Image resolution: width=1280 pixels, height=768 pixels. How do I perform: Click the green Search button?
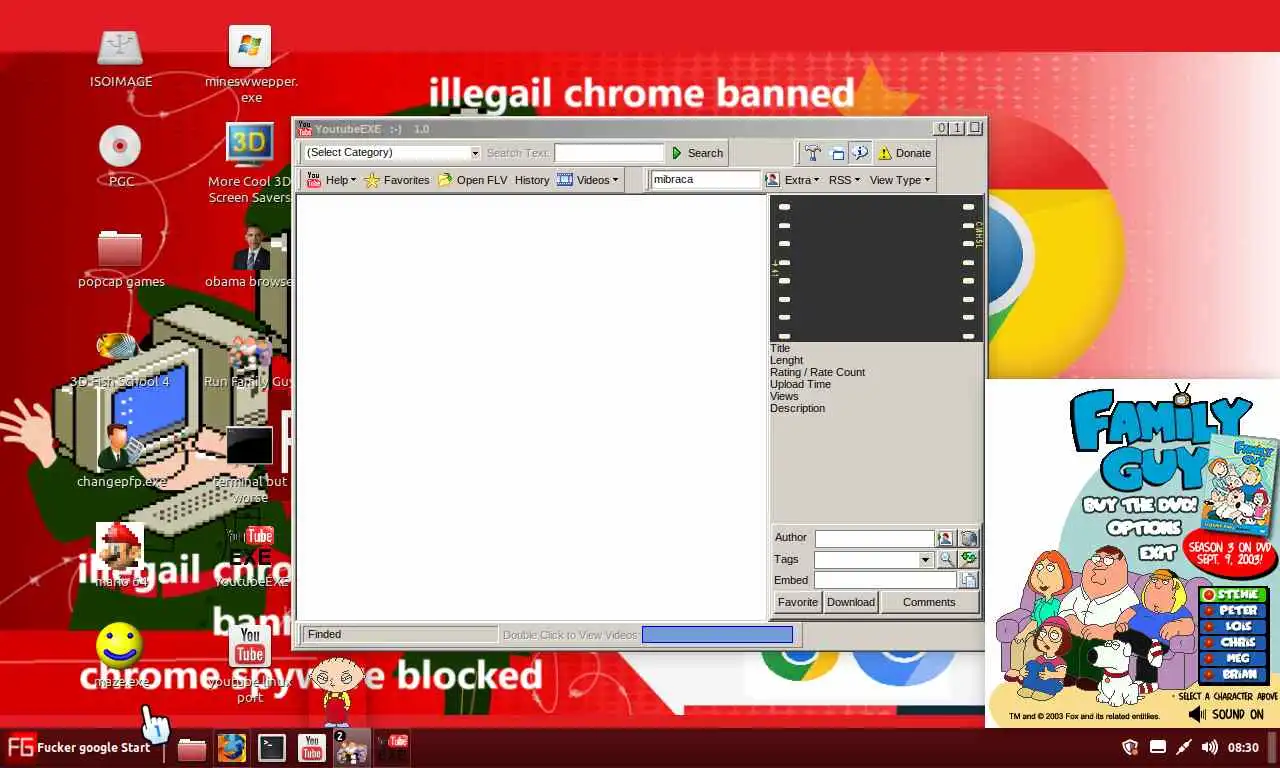pyautogui.click(x=697, y=153)
